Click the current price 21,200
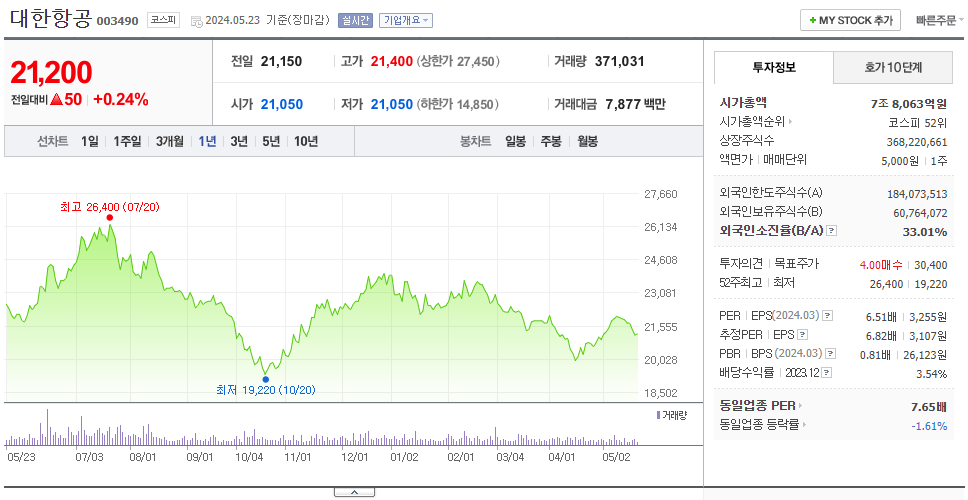The width and height of the screenshot is (968, 500). pyautogui.click(x=51, y=73)
